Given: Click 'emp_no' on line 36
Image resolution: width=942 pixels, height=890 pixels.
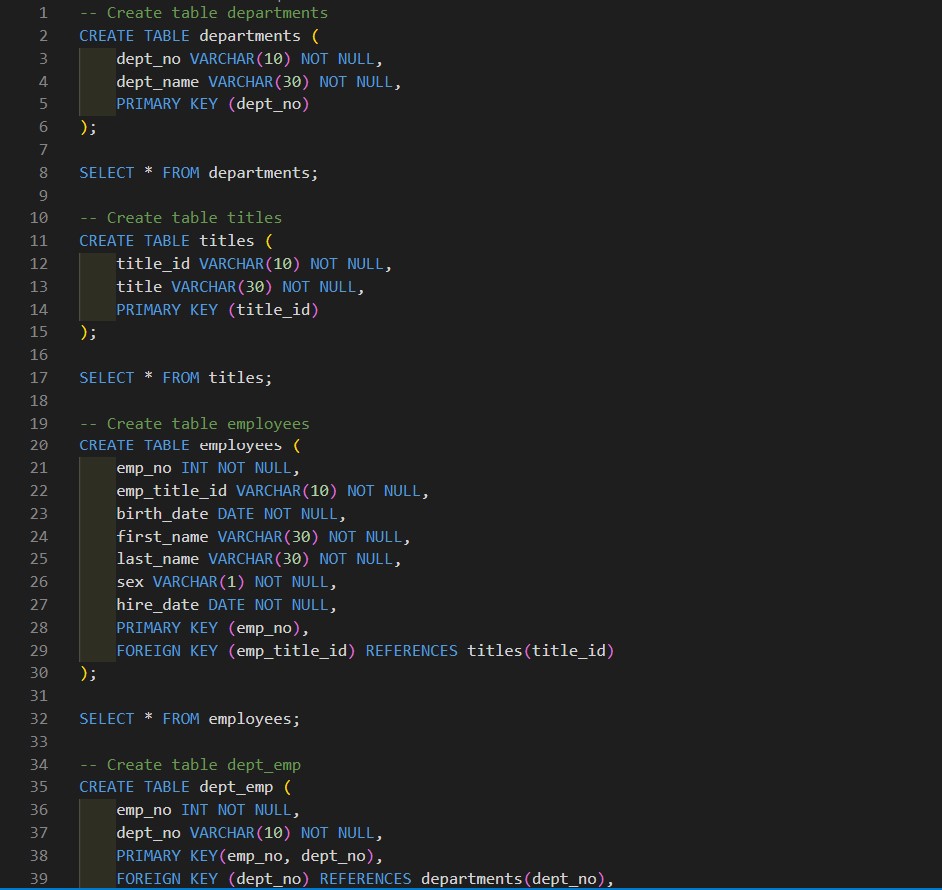Looking at the screenshot, I should 144,810.
